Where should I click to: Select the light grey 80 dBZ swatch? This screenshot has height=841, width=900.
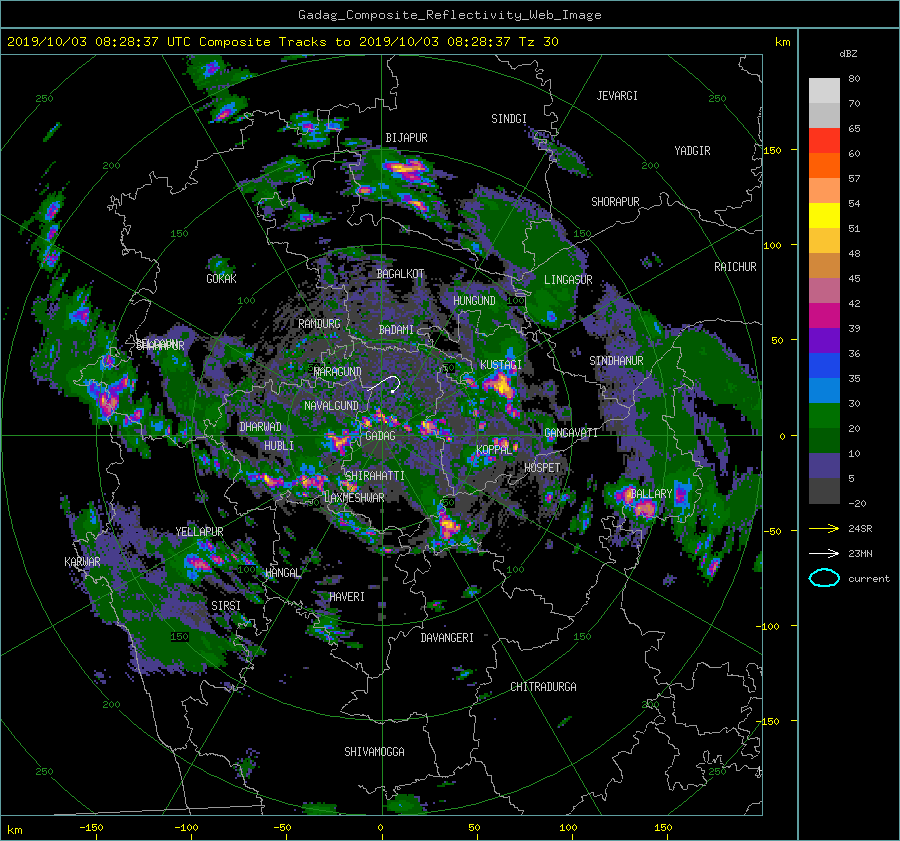click(x=824, y=90)
